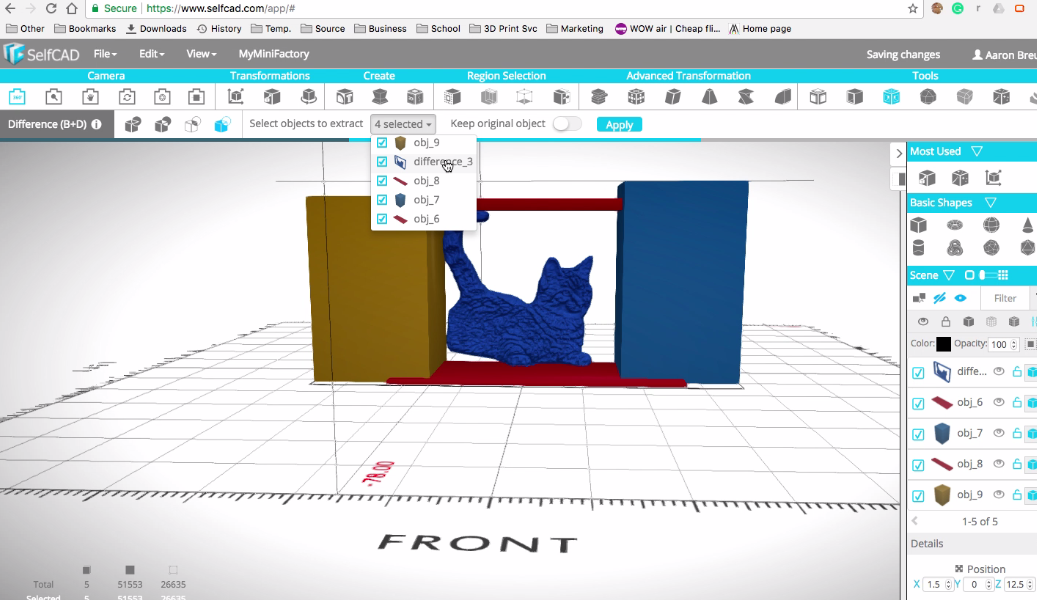Open Aaron user account menu
Viewport: 1037px width, 600px height.
click(1004, 55)
